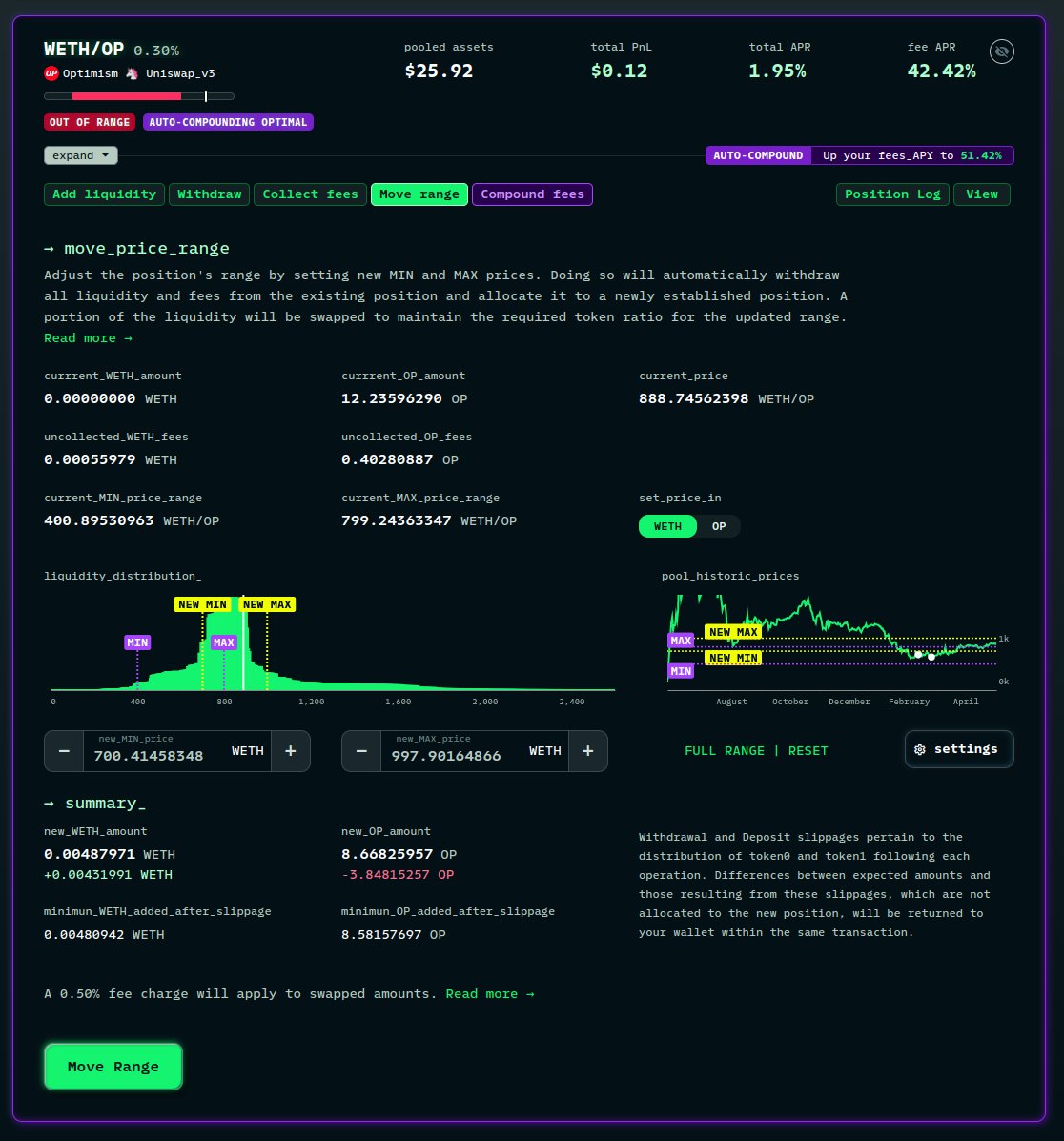Open the Position Log
Screen dimensions: 1064x1141
(892, 194)
